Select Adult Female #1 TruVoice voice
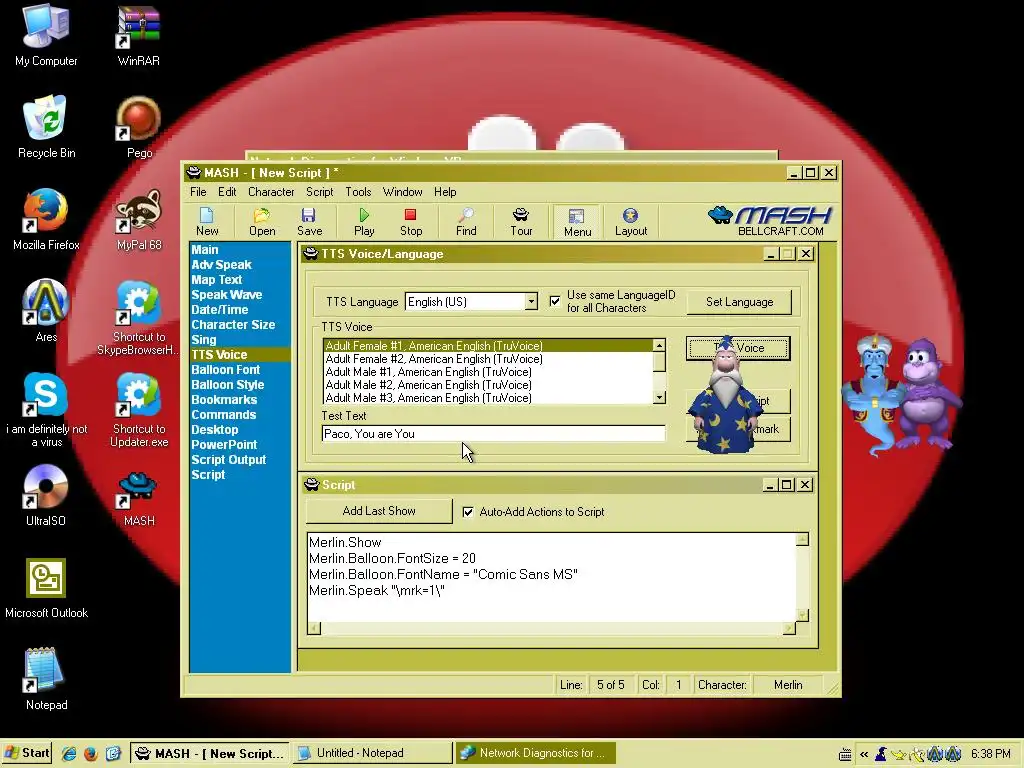1024x768 pixels. [x=488, y=345]
